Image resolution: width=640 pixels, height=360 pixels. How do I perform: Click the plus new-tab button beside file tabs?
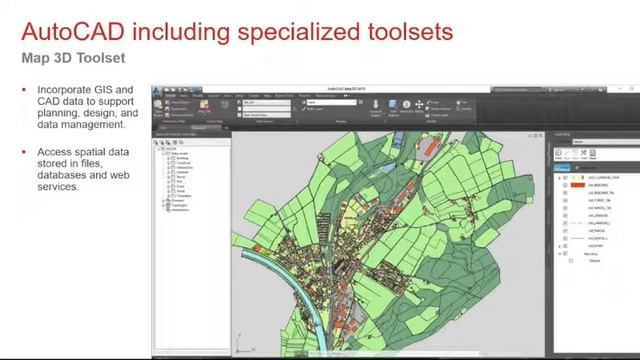[226, 128]
